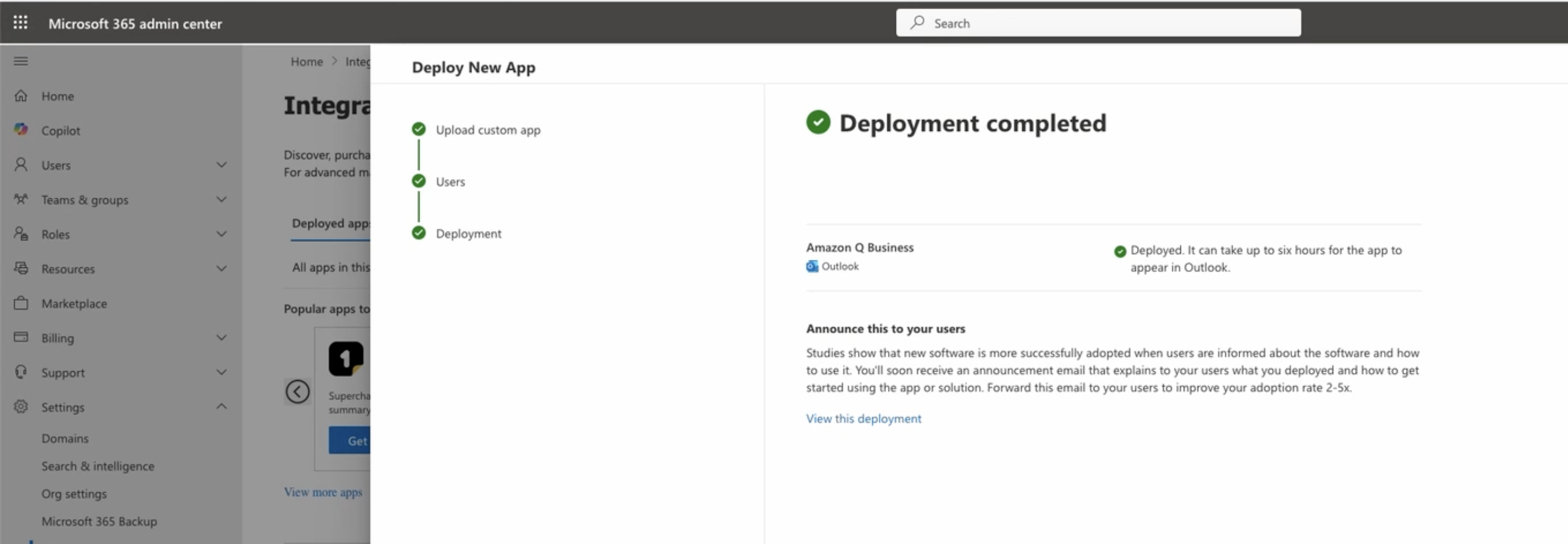1568x544 pixels.
Task: Click the Home house icon in sidebar
Action: (21, 96)
